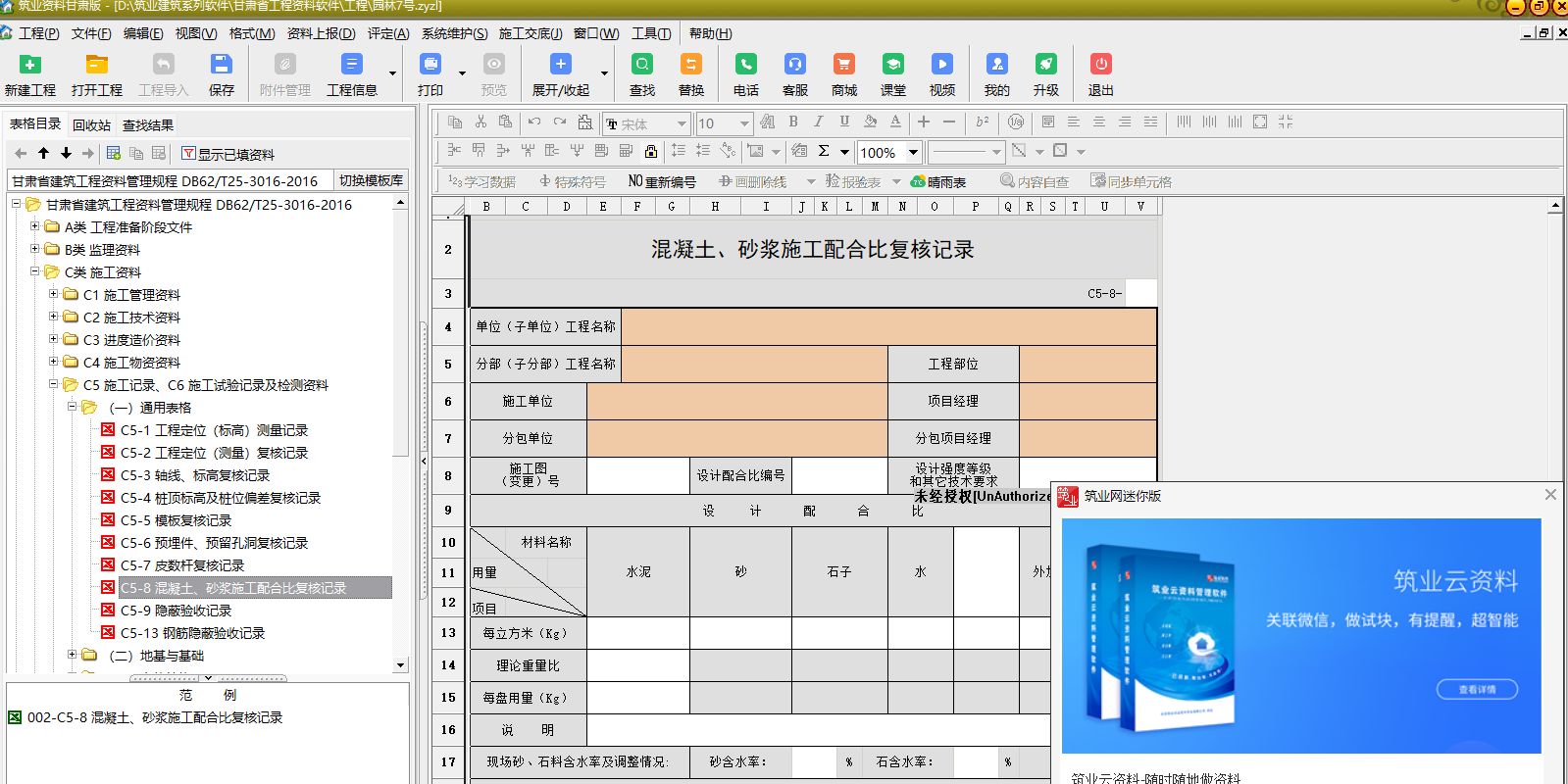Move table down with the down arrow
1568x784 pixels.
[x=66, y=153]
